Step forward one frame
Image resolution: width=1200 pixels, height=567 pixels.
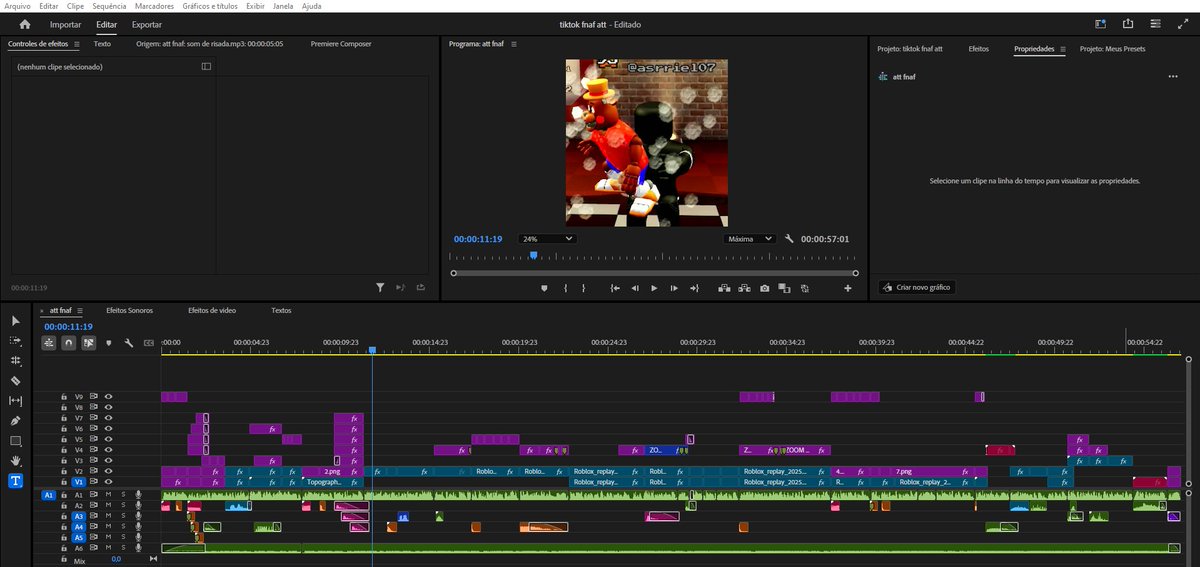pyautogui.click(x=674, y=288)
